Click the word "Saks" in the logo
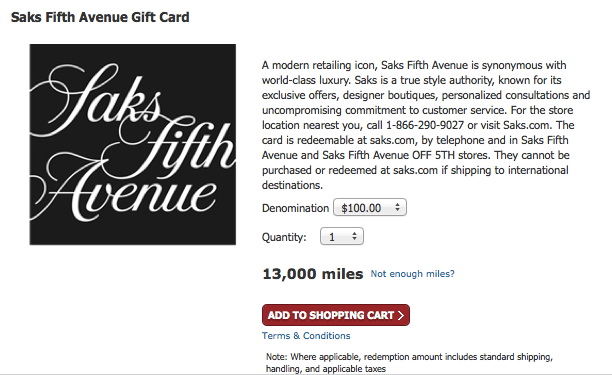The image size is (612, 375). coord(96,98)
